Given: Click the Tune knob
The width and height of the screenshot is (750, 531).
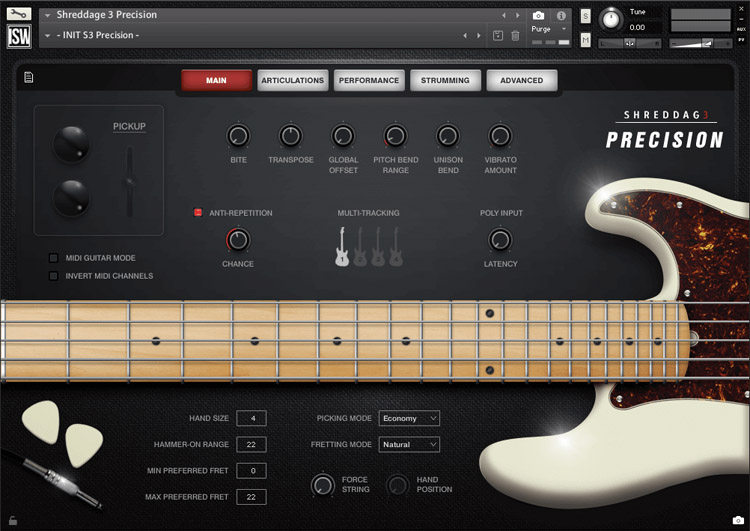Looking at the screenshot, I should point(611,19).
